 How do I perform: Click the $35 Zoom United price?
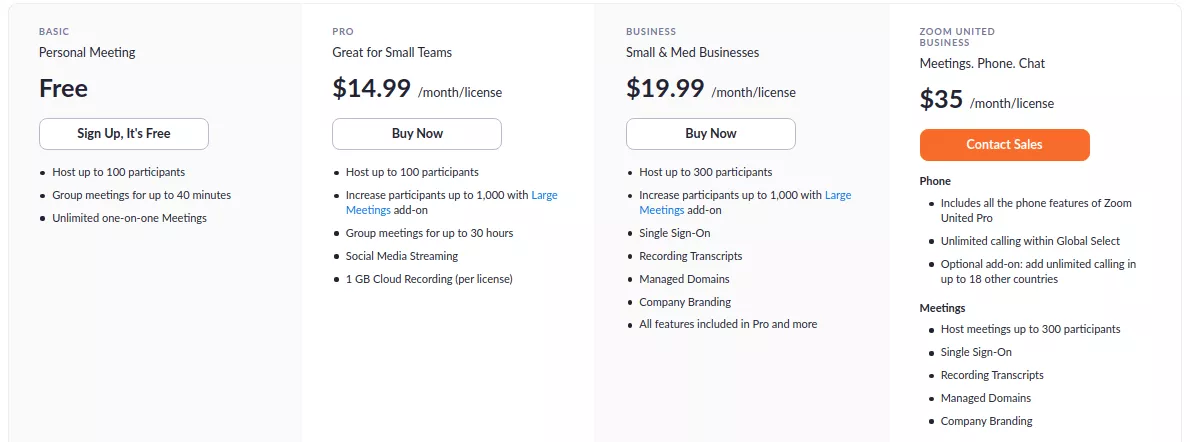(x=941, y=100)
